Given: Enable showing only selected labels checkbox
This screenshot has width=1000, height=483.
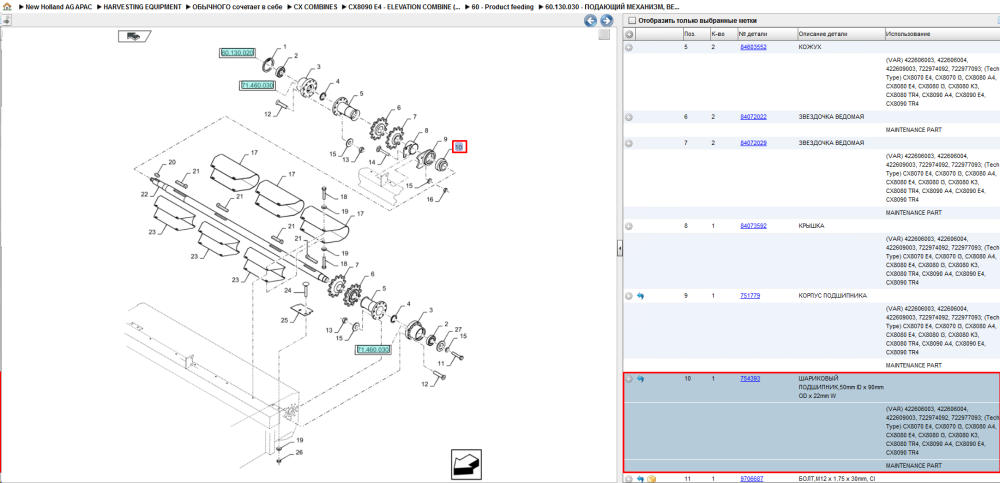Looking at the screenshot, I should tap(632, 20).
